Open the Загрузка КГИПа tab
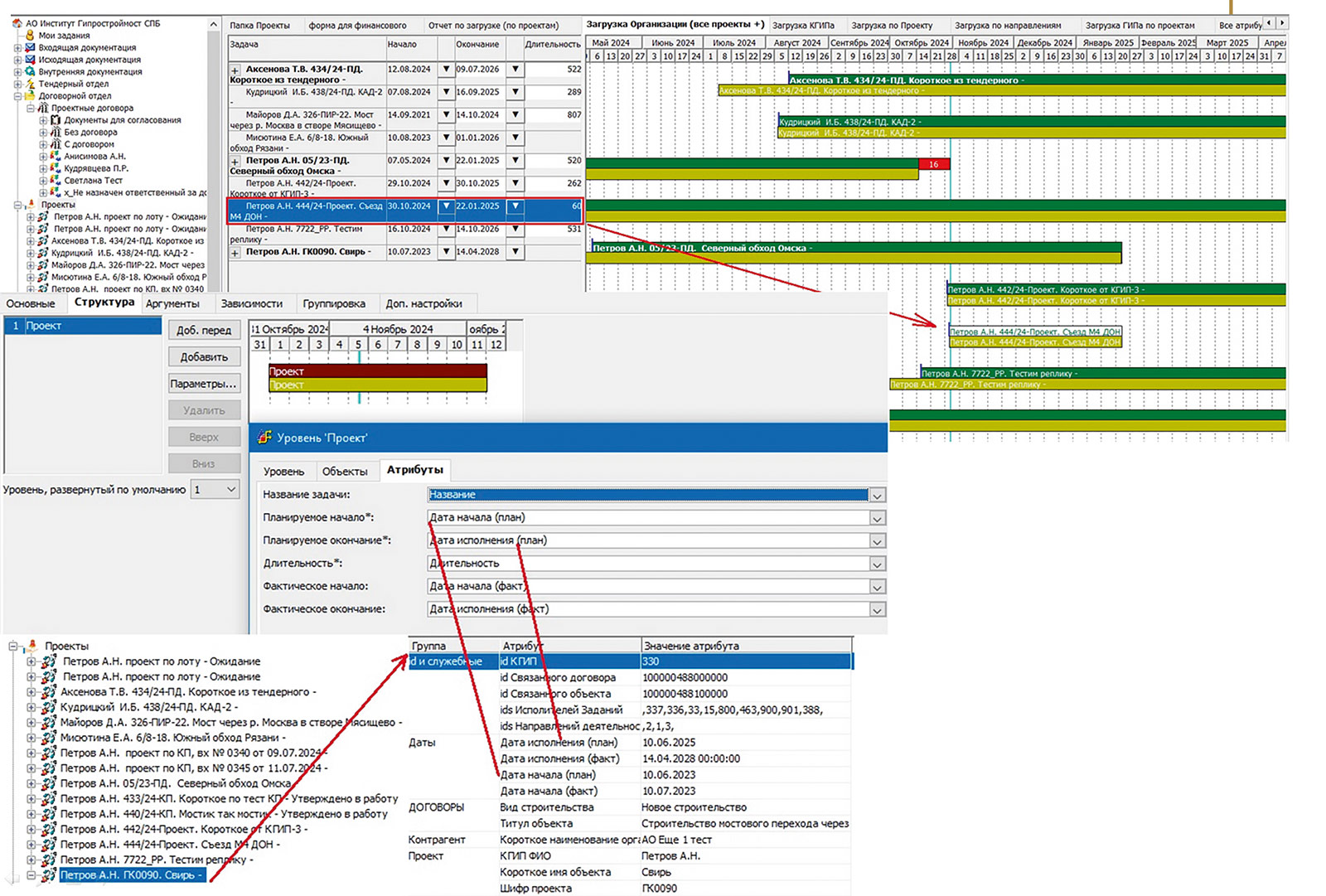The image size is (1326, 896). 803,25
